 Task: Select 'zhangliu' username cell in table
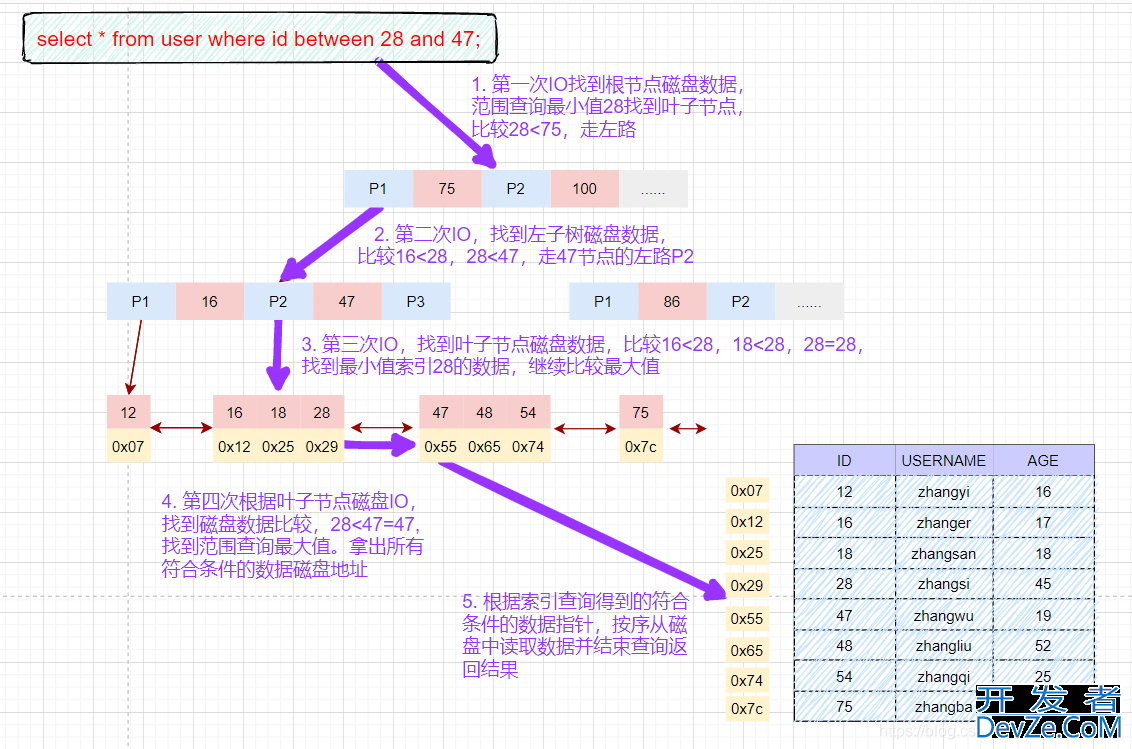(944, 646)
